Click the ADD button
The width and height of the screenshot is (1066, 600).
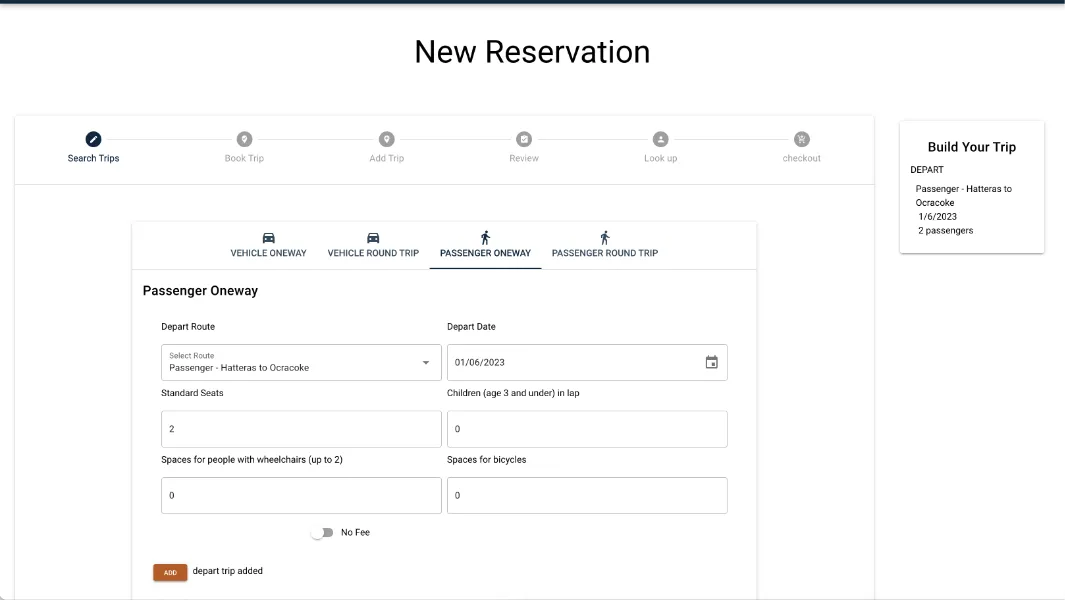click(x=169, y=571)
